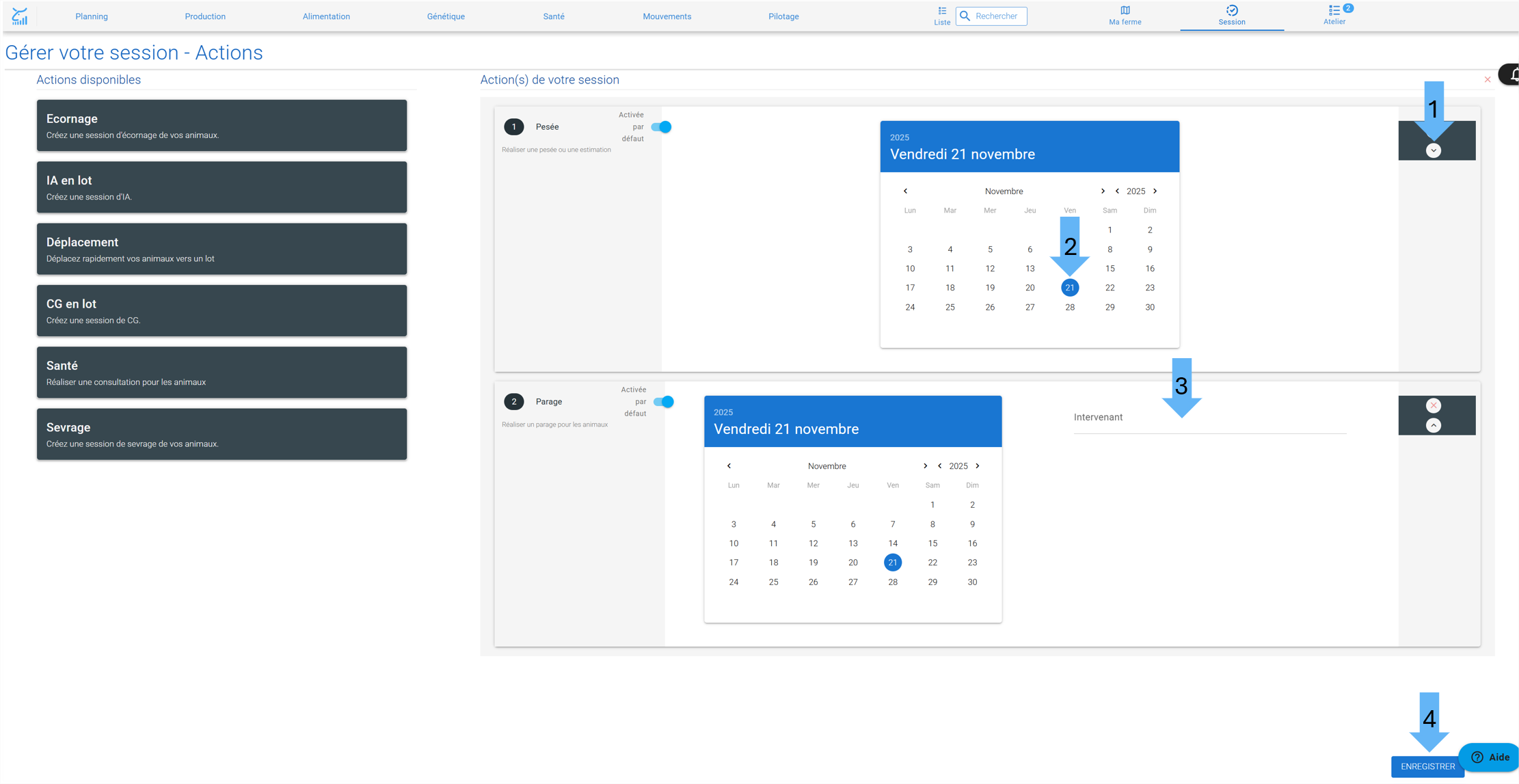The width and height of the screenshot is (1519, 784).
Task: Toggle Pesée activated by default switch
Action: tap(661, 126)
